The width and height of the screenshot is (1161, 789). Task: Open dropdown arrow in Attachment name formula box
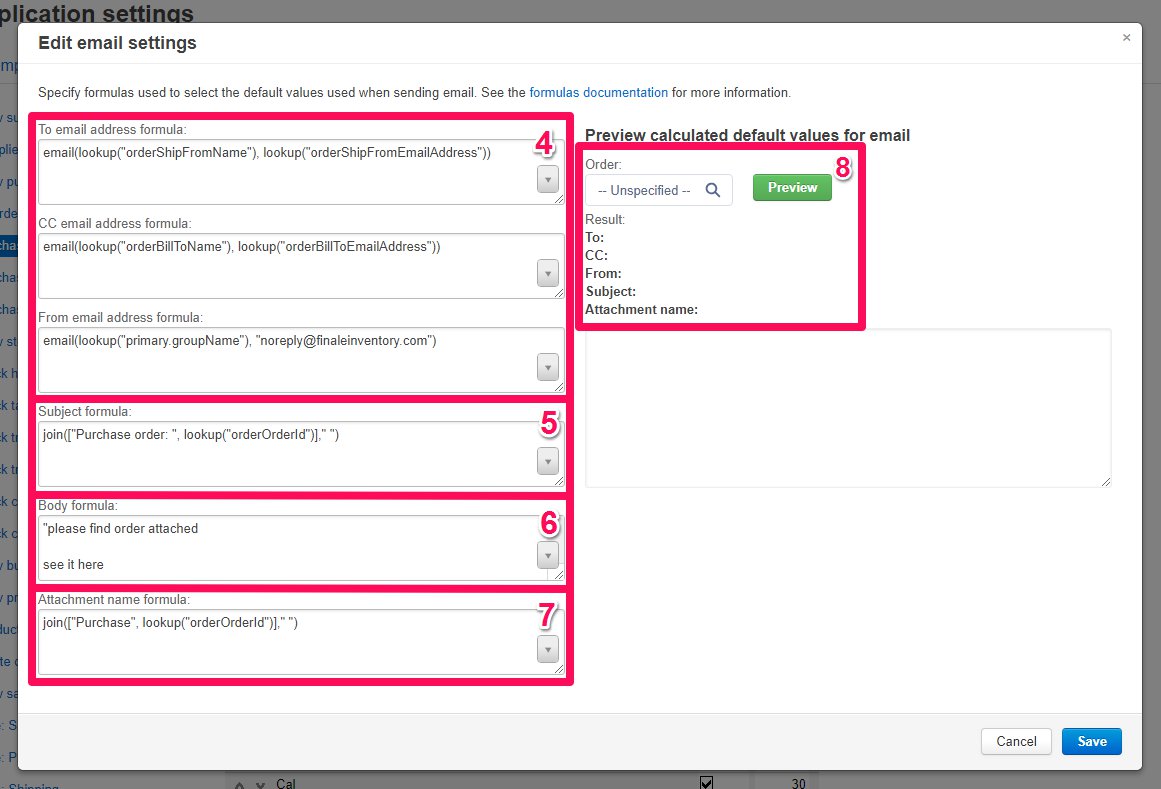[547, 649]
